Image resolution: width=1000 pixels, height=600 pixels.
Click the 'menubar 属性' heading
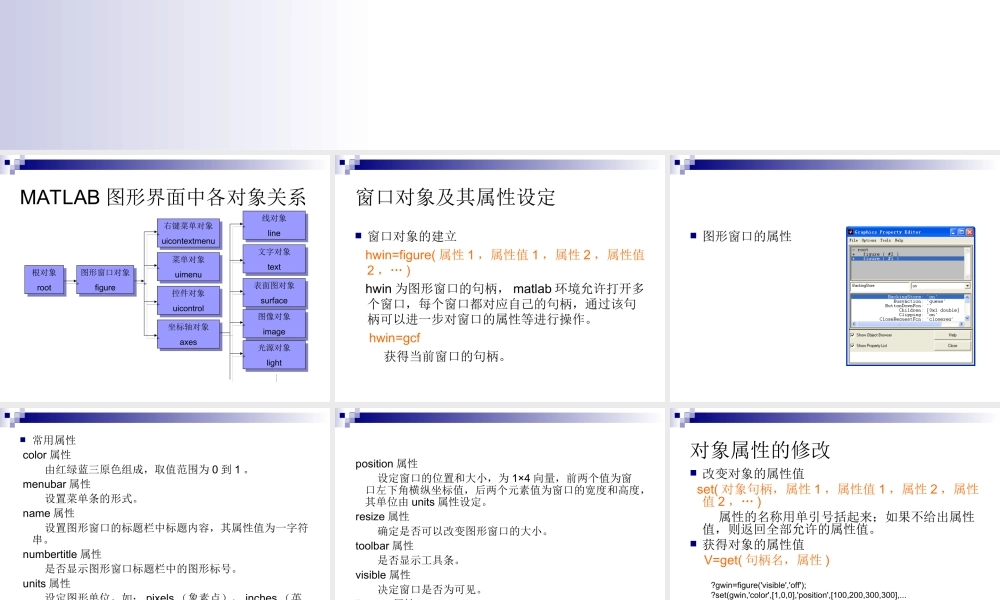pyautogui.click(x=56, y=484)
